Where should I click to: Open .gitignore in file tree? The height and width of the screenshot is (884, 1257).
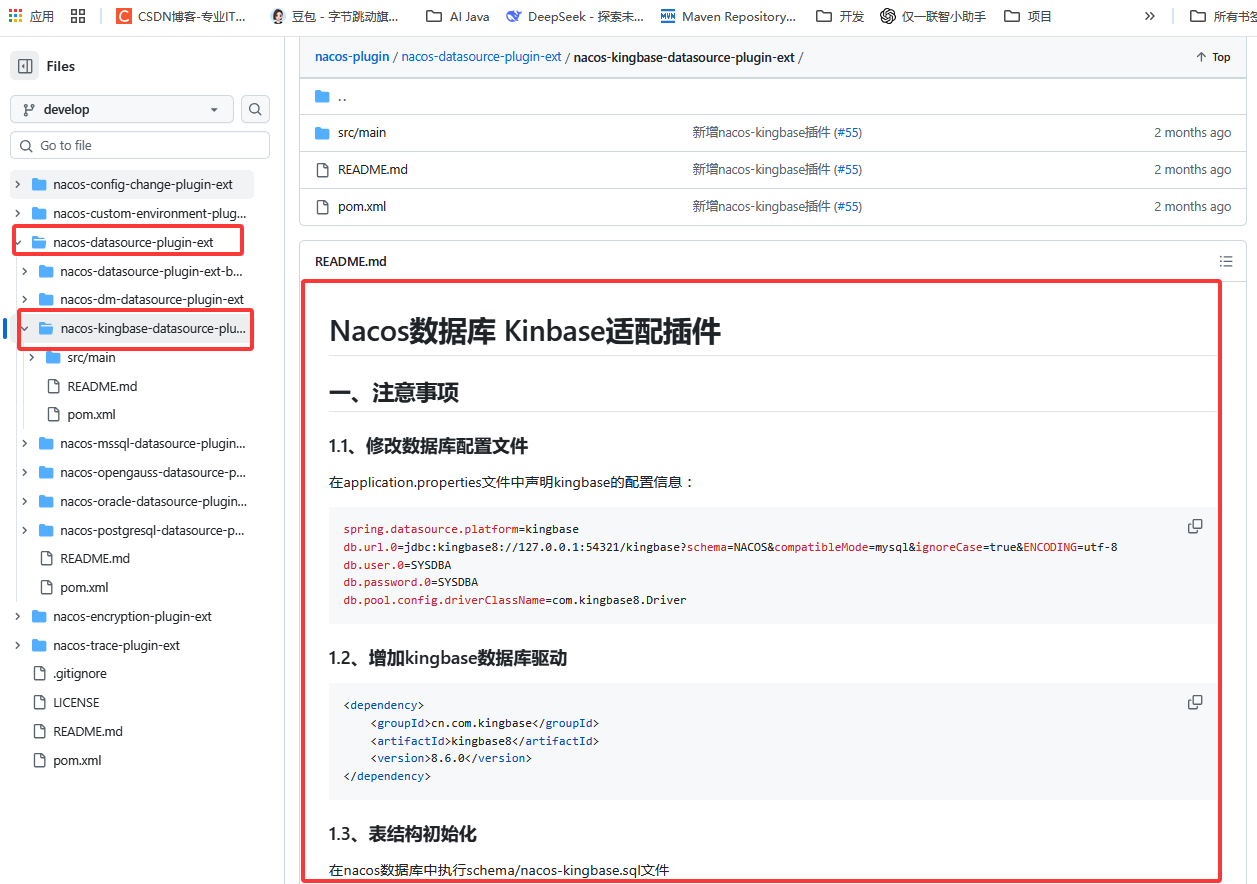(x=80, y=674)
